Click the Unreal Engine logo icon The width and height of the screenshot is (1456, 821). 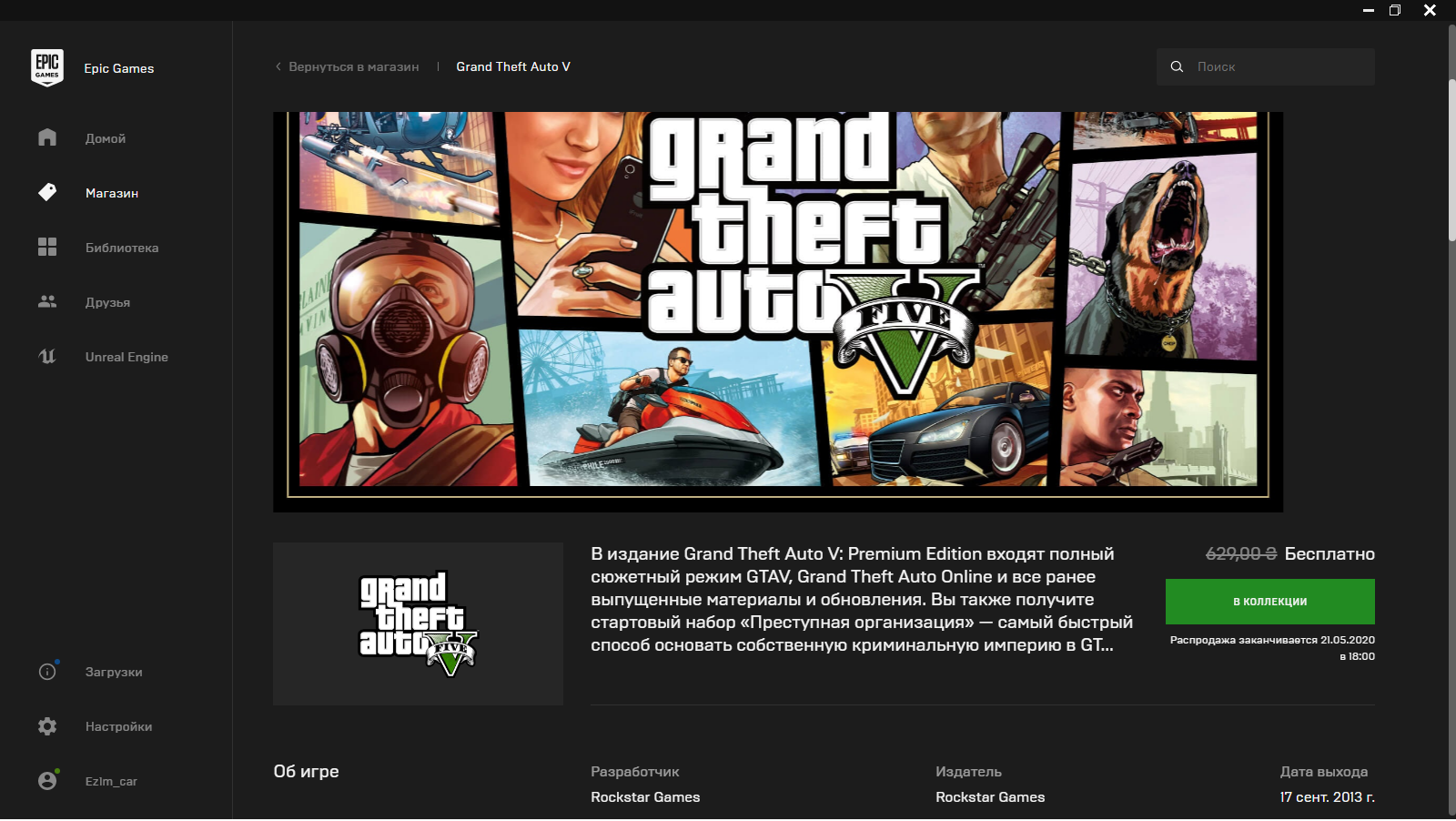[x=47, y=356]
